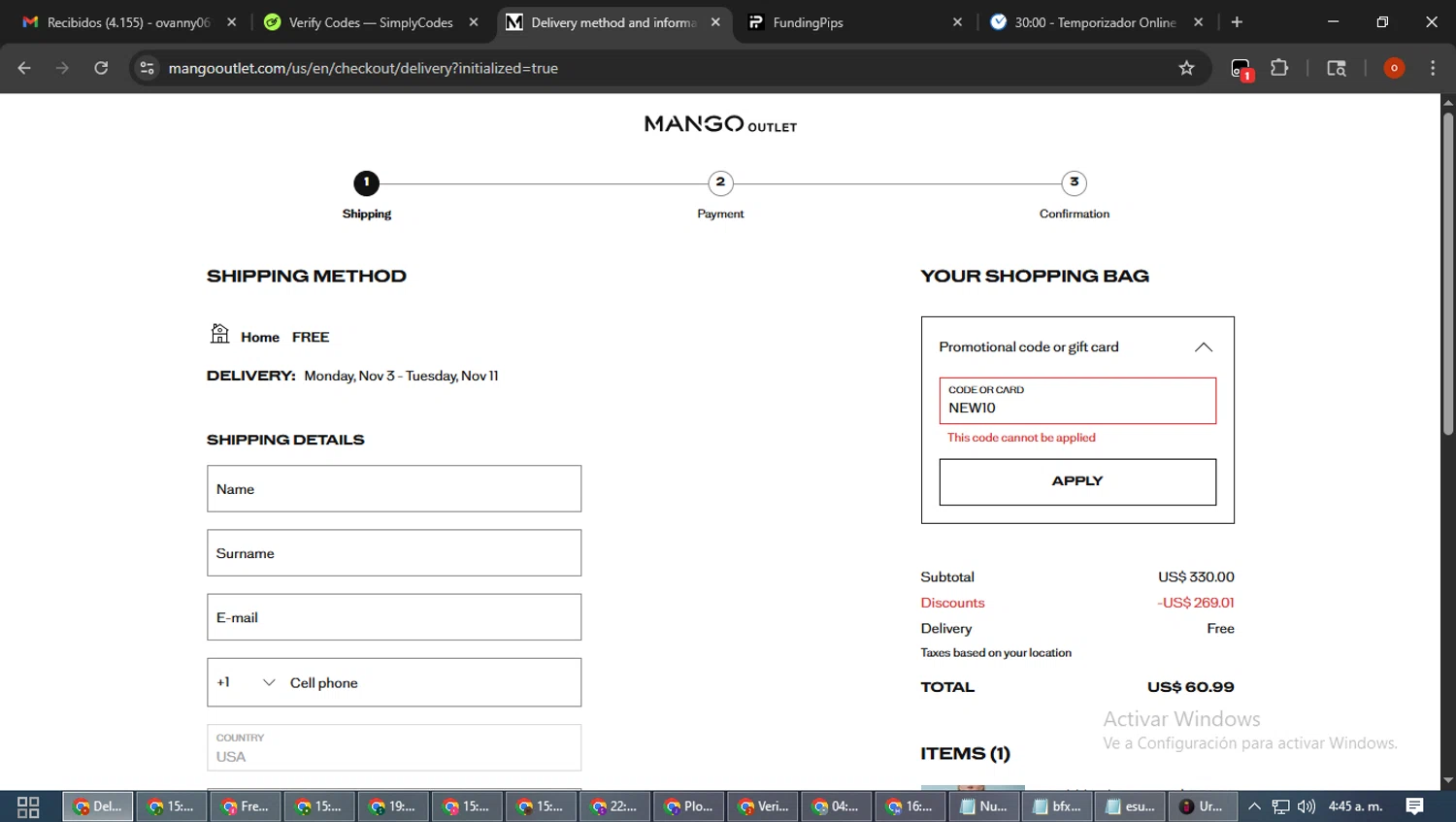Click the Mango Outlet logo

click(x=720, y=124)
